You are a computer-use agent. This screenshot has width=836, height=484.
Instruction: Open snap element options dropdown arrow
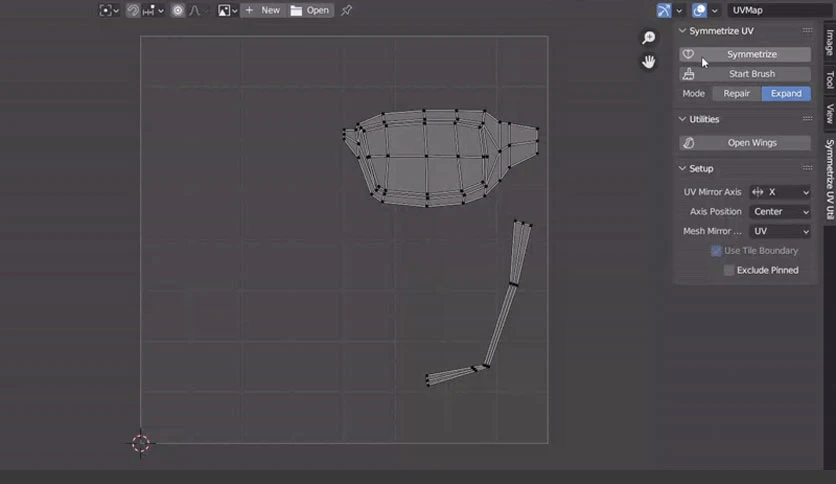[160, 11]
